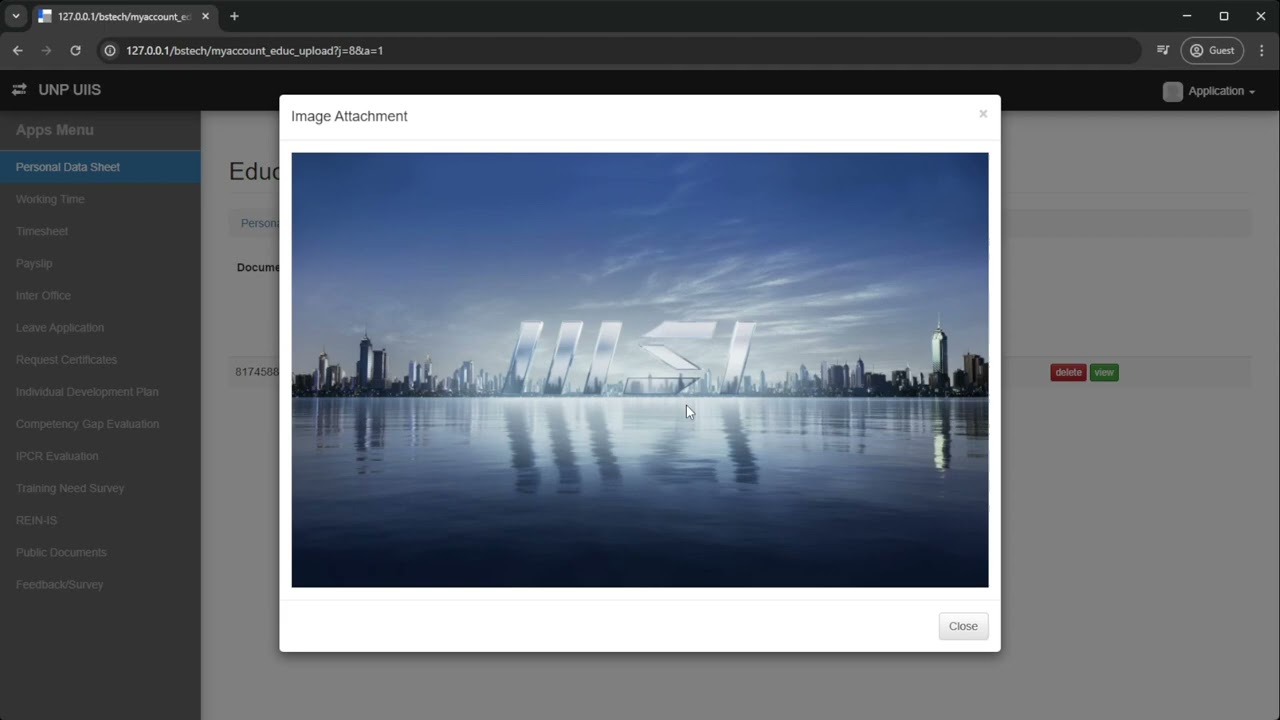Screen dimensions: 1280x720
Task: Open REIN-IS menu item
Action: click(x=100, y=520)
